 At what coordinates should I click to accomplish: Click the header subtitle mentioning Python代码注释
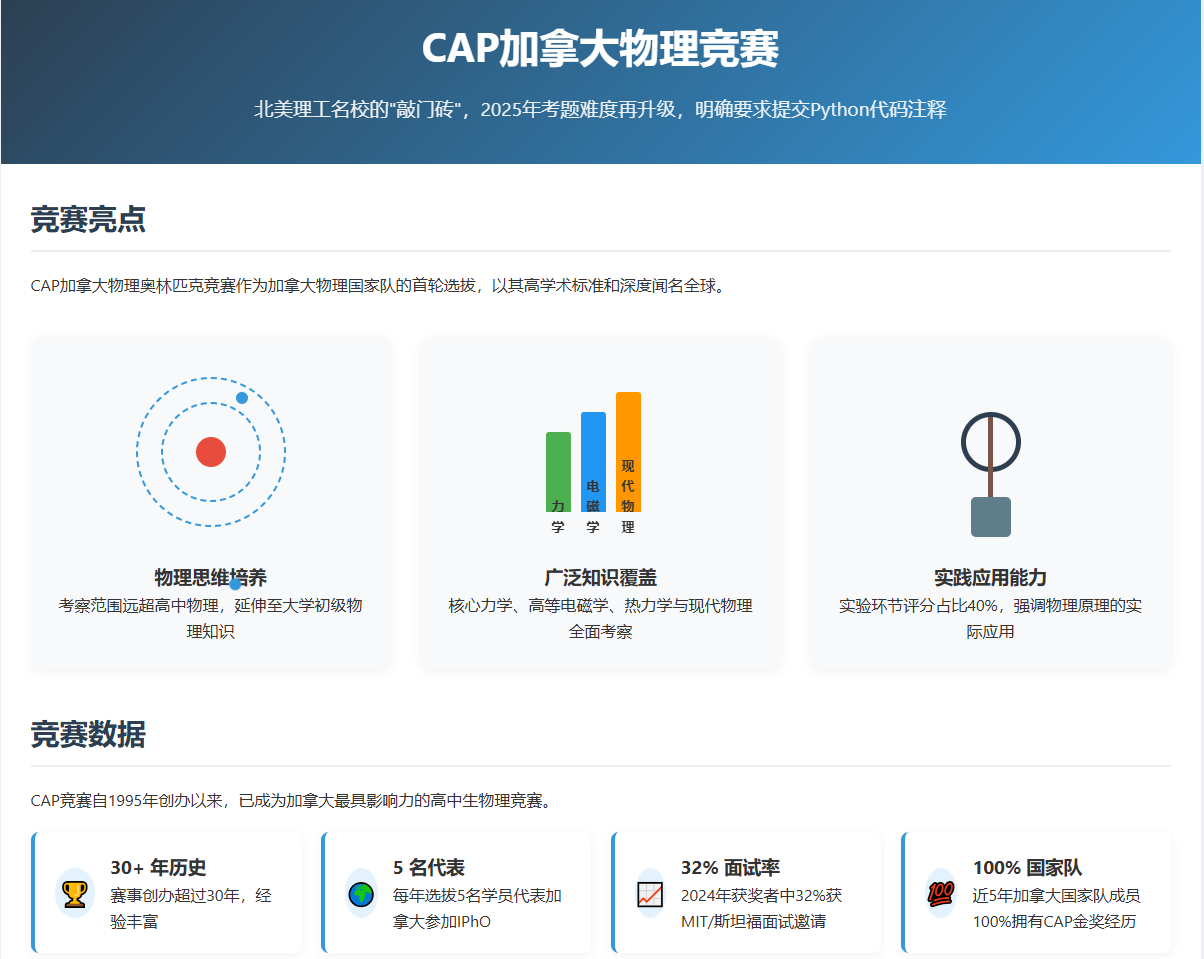tap(600, 110)
